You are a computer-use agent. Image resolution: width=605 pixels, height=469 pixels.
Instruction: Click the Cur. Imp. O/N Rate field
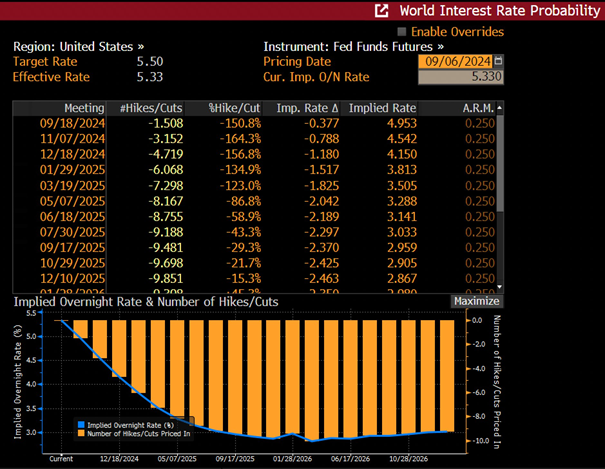(461, 77)
